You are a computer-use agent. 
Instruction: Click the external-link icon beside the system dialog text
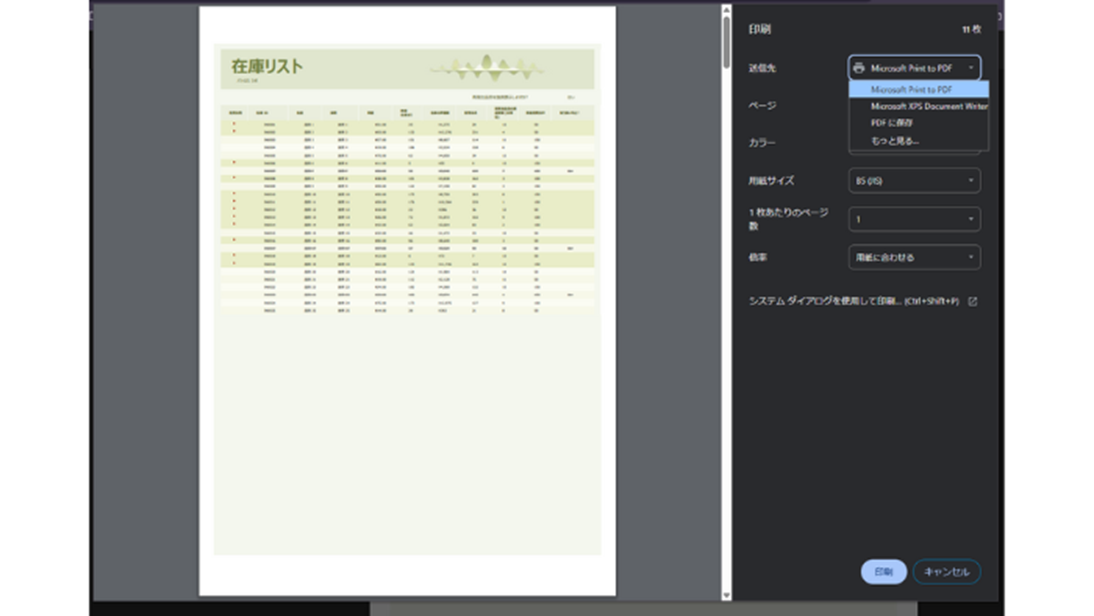[x=973, y=301]
